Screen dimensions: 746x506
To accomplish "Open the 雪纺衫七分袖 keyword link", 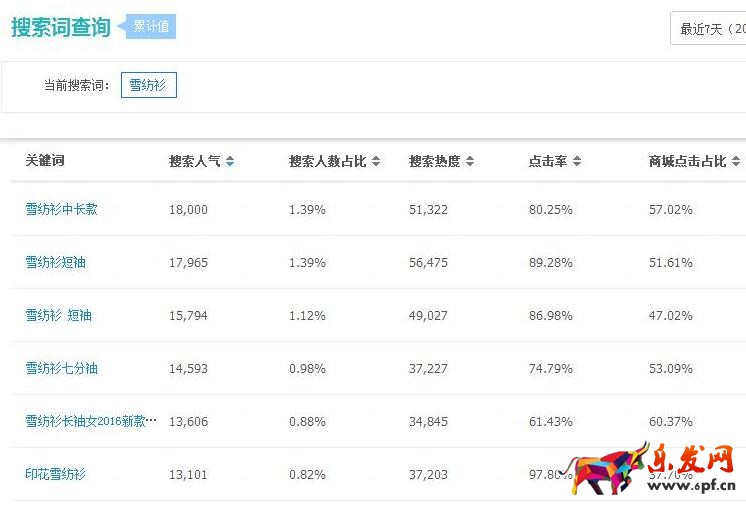I will (x=61, y=369).
